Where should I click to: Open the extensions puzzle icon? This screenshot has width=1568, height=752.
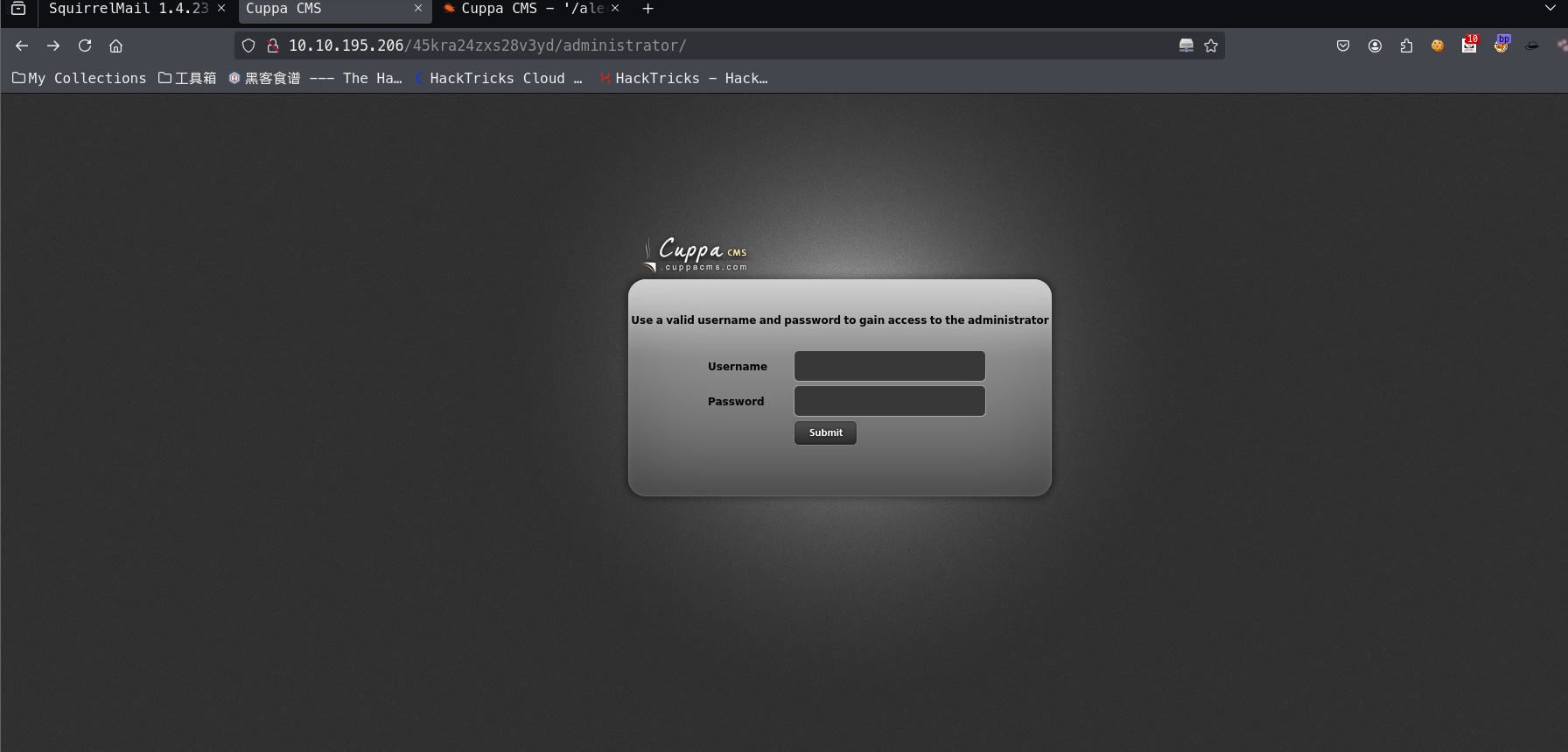1406,46
